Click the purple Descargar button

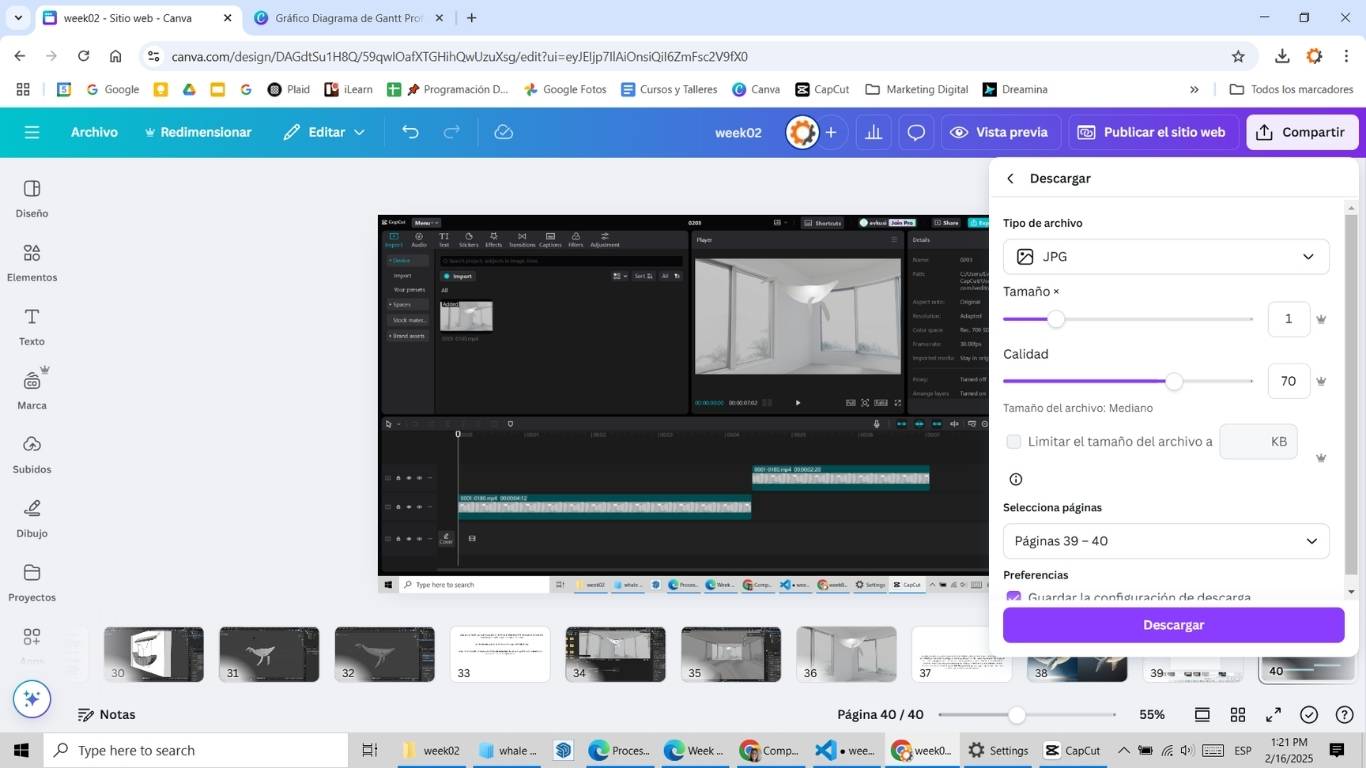point(1173,625)
